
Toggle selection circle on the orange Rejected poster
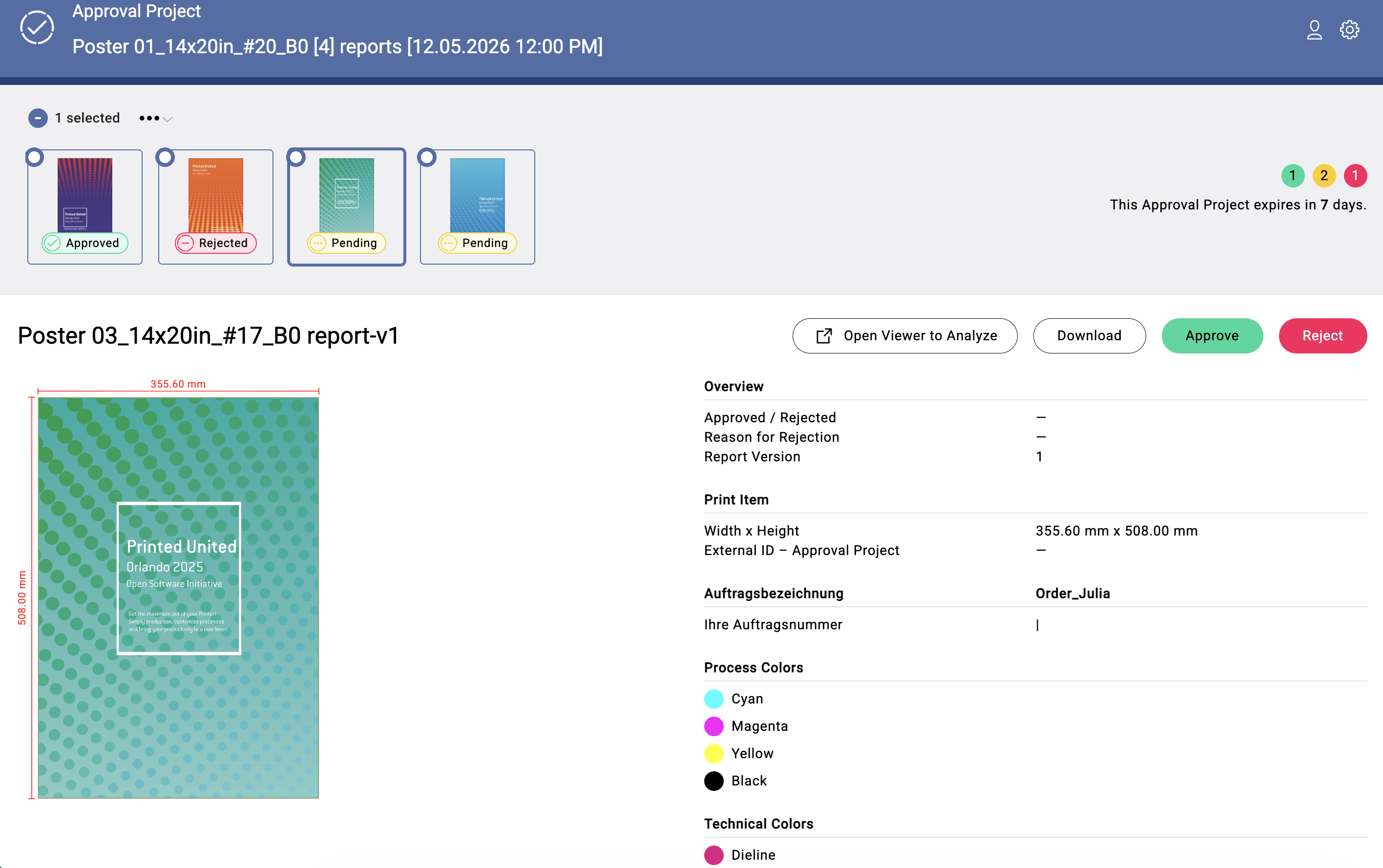(166, 157)
